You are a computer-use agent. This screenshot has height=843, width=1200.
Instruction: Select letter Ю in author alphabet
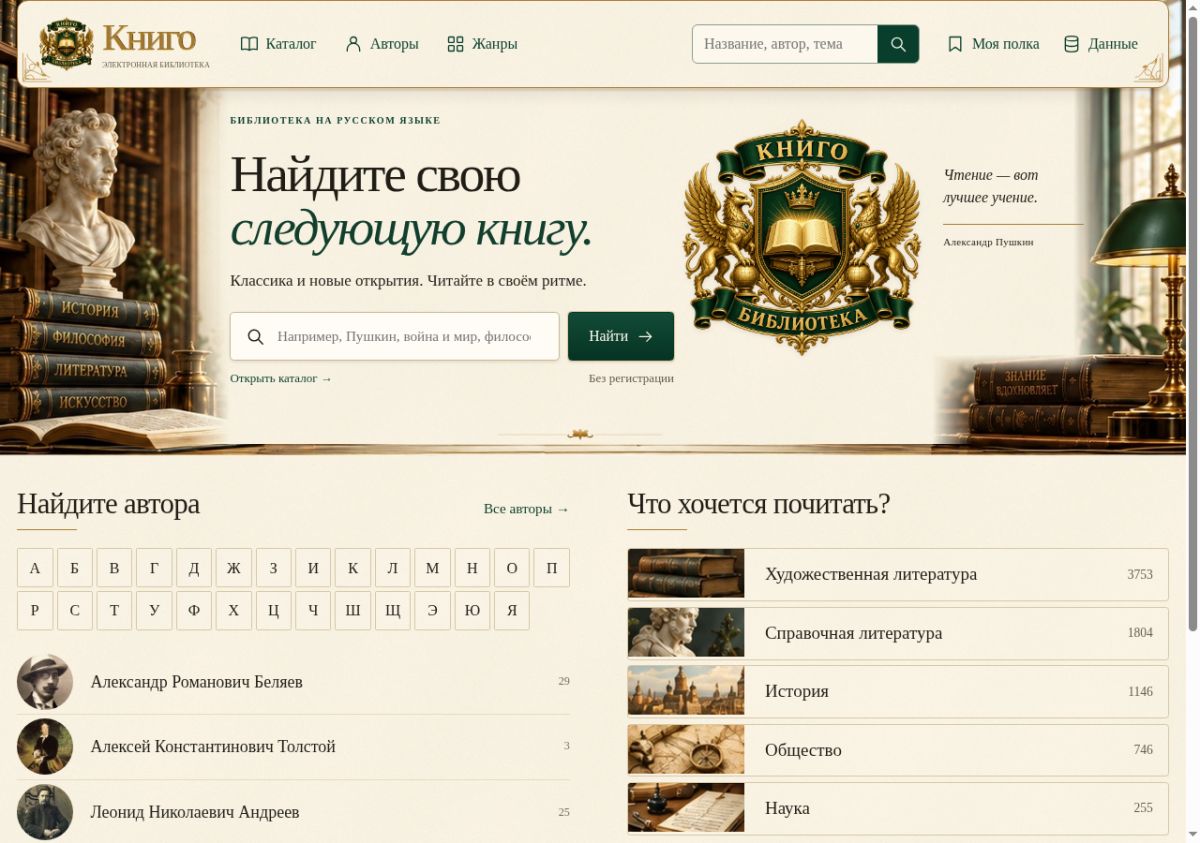tap(472, 611)
